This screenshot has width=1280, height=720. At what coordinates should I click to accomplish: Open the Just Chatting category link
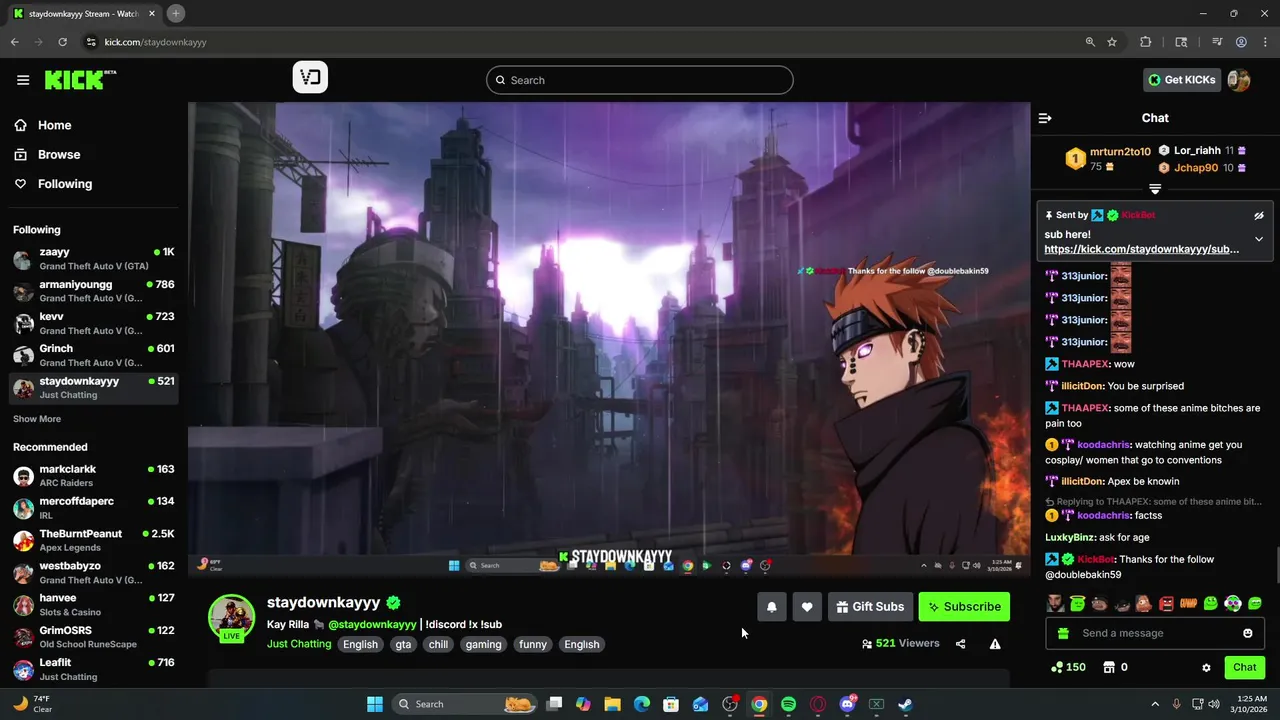pyautogui.click(x=299, y=644)
